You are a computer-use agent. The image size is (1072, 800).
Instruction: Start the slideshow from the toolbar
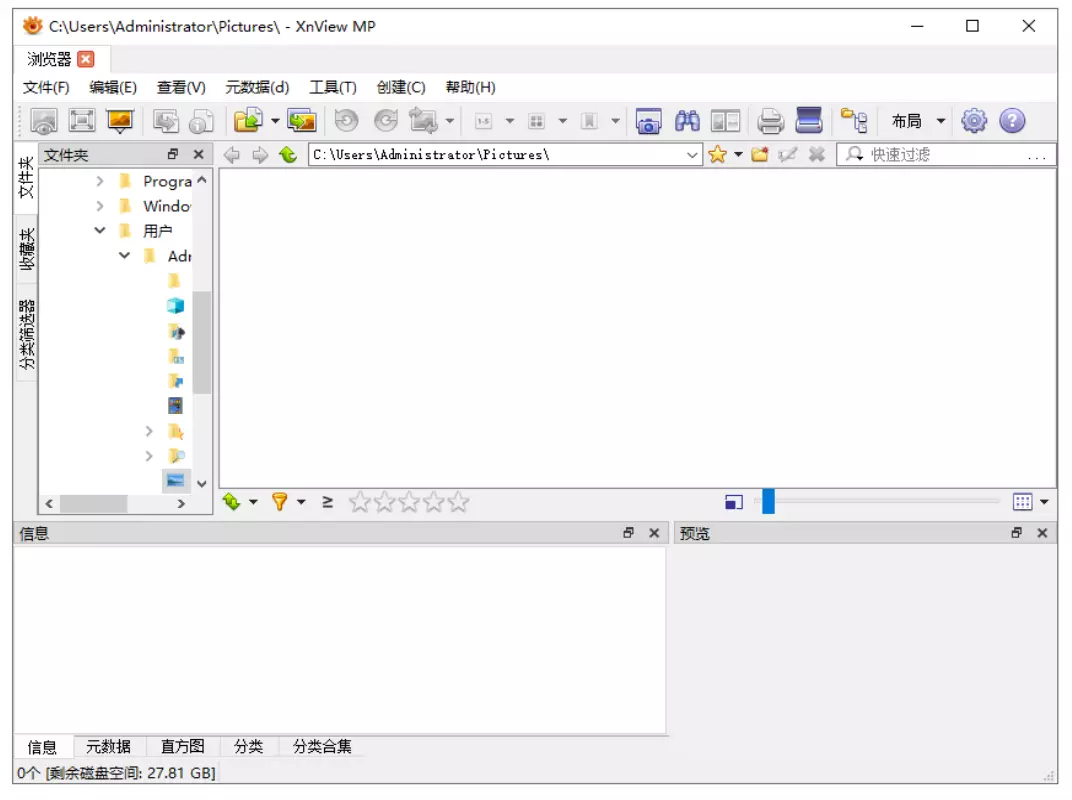(x=120, y=121)
